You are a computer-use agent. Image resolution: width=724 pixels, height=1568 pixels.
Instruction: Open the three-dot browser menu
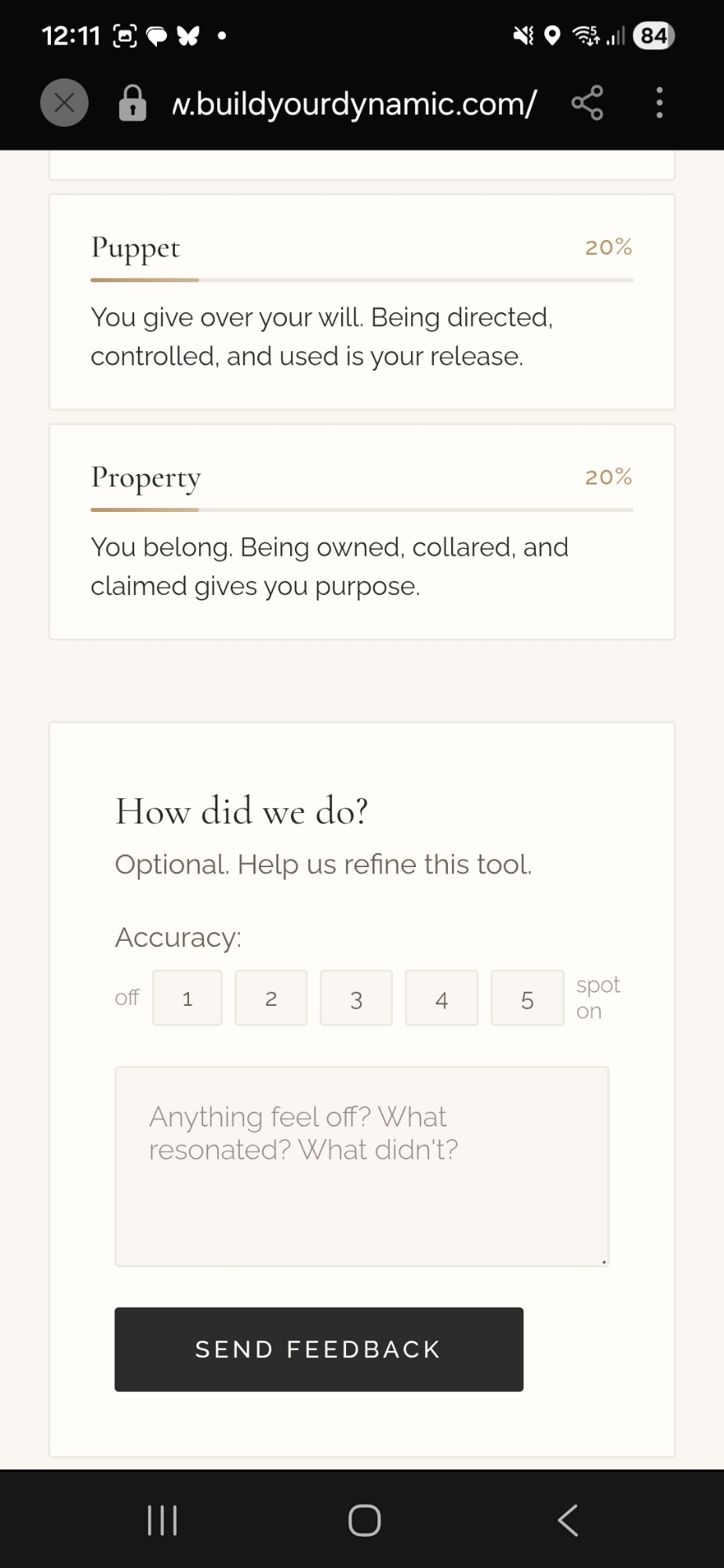[659, 103]
